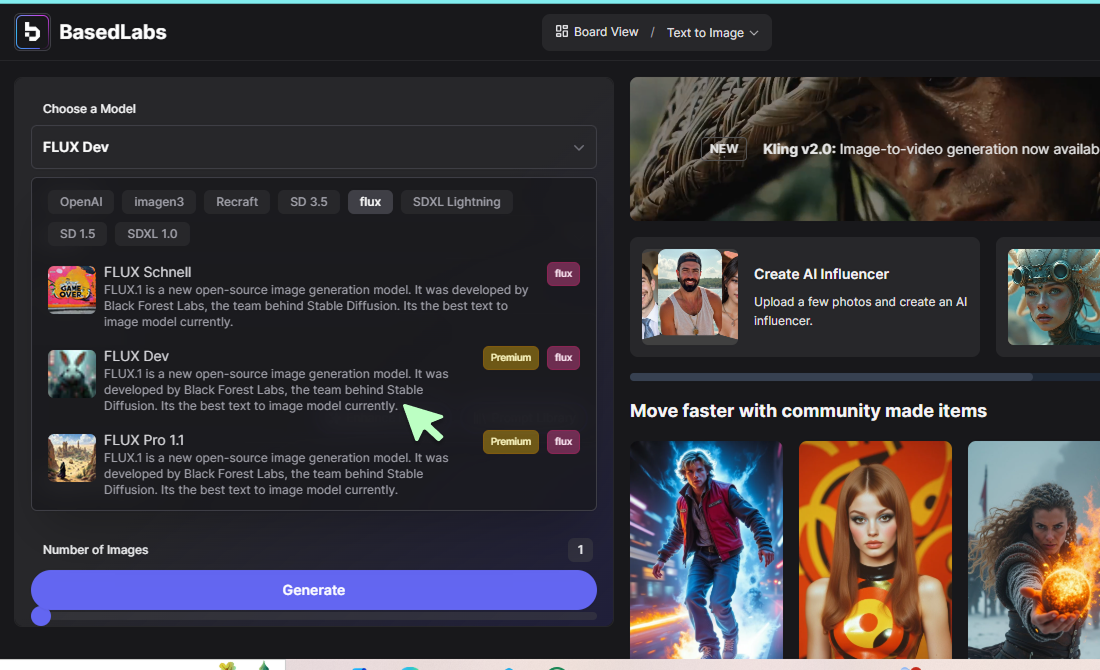Select the flux filter tab
Viewport: 1100px width, 670px height.
(370, 202)
